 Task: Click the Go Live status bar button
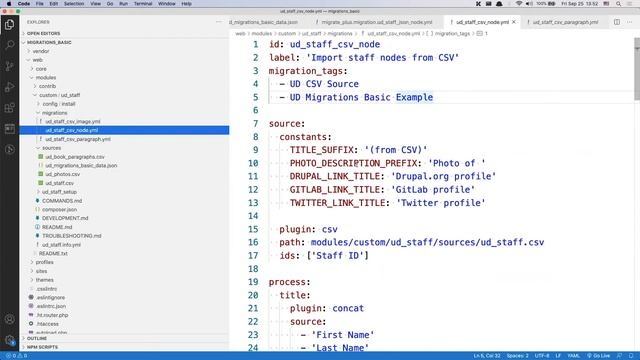[x=598, y=356]
